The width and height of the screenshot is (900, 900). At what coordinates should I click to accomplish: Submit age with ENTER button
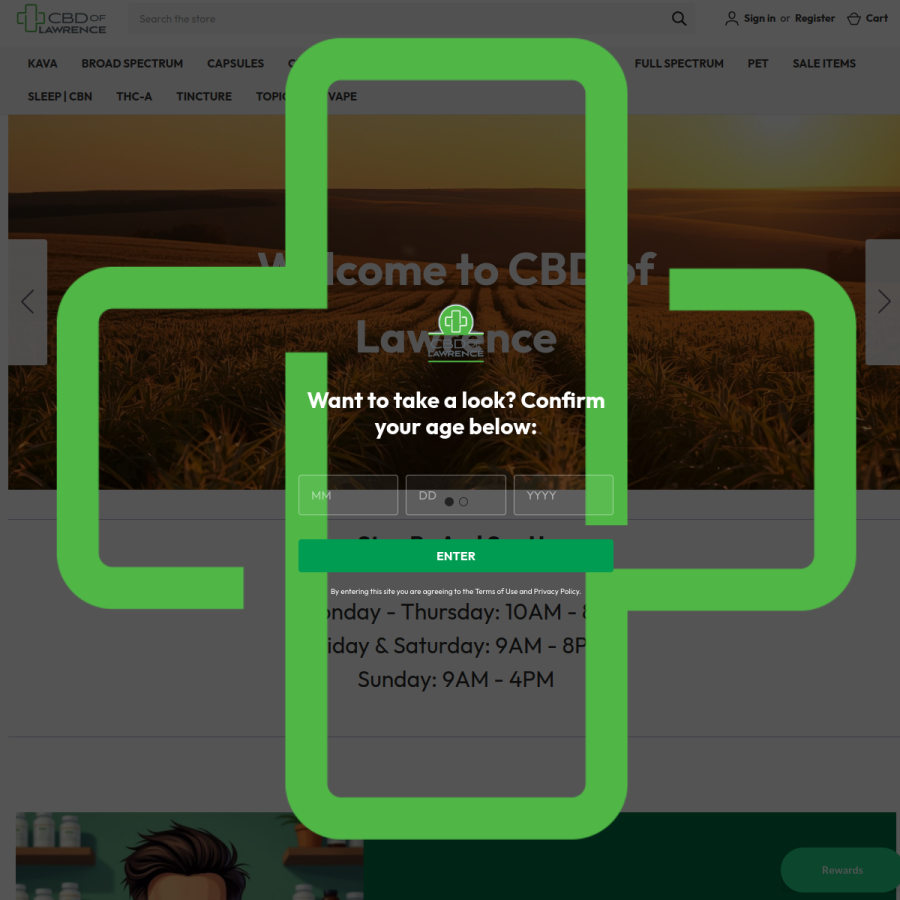pyautogui.click(x=456, y=556)
